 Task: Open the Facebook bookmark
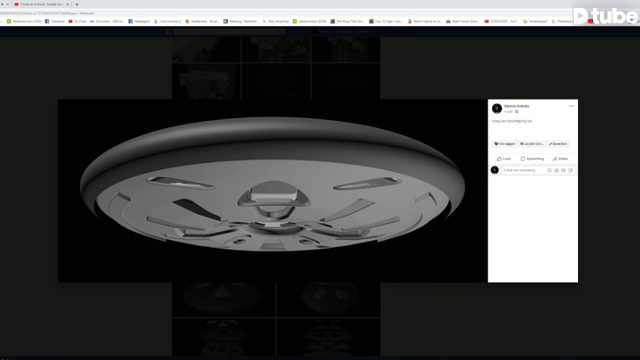click(55, 21)
